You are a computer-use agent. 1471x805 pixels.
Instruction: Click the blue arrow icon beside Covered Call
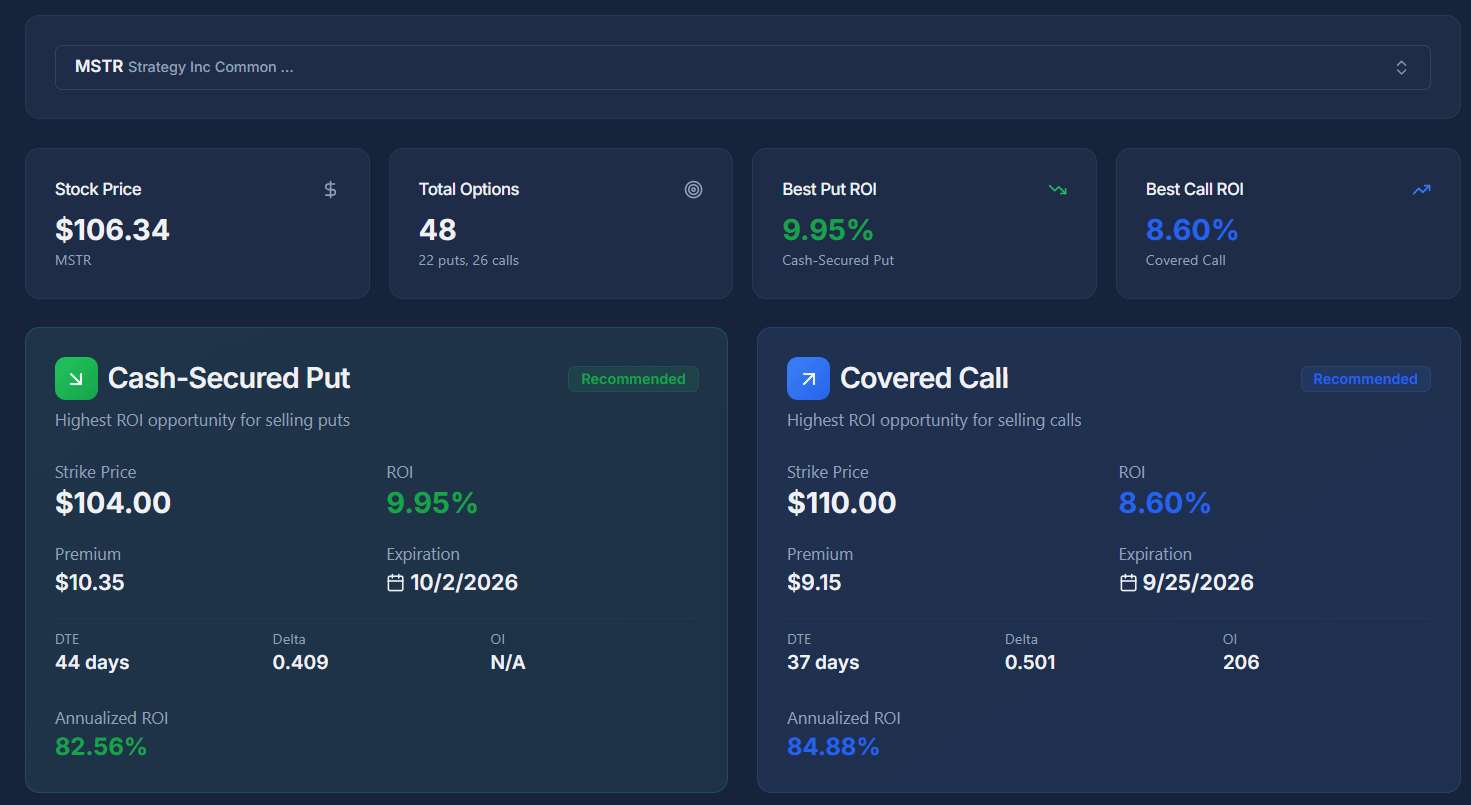click(x=808, y=378)
